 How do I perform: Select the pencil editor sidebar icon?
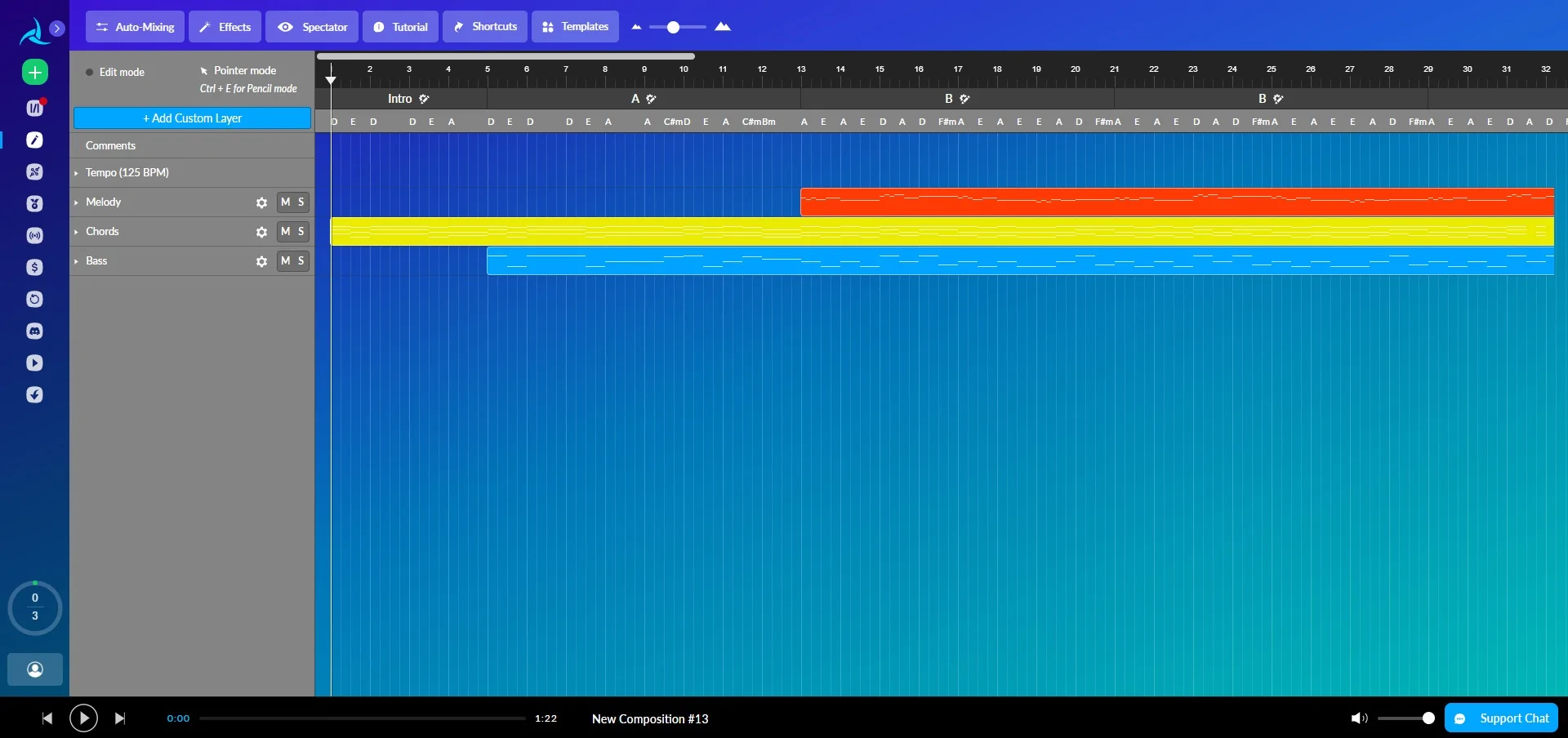(34, 140)
